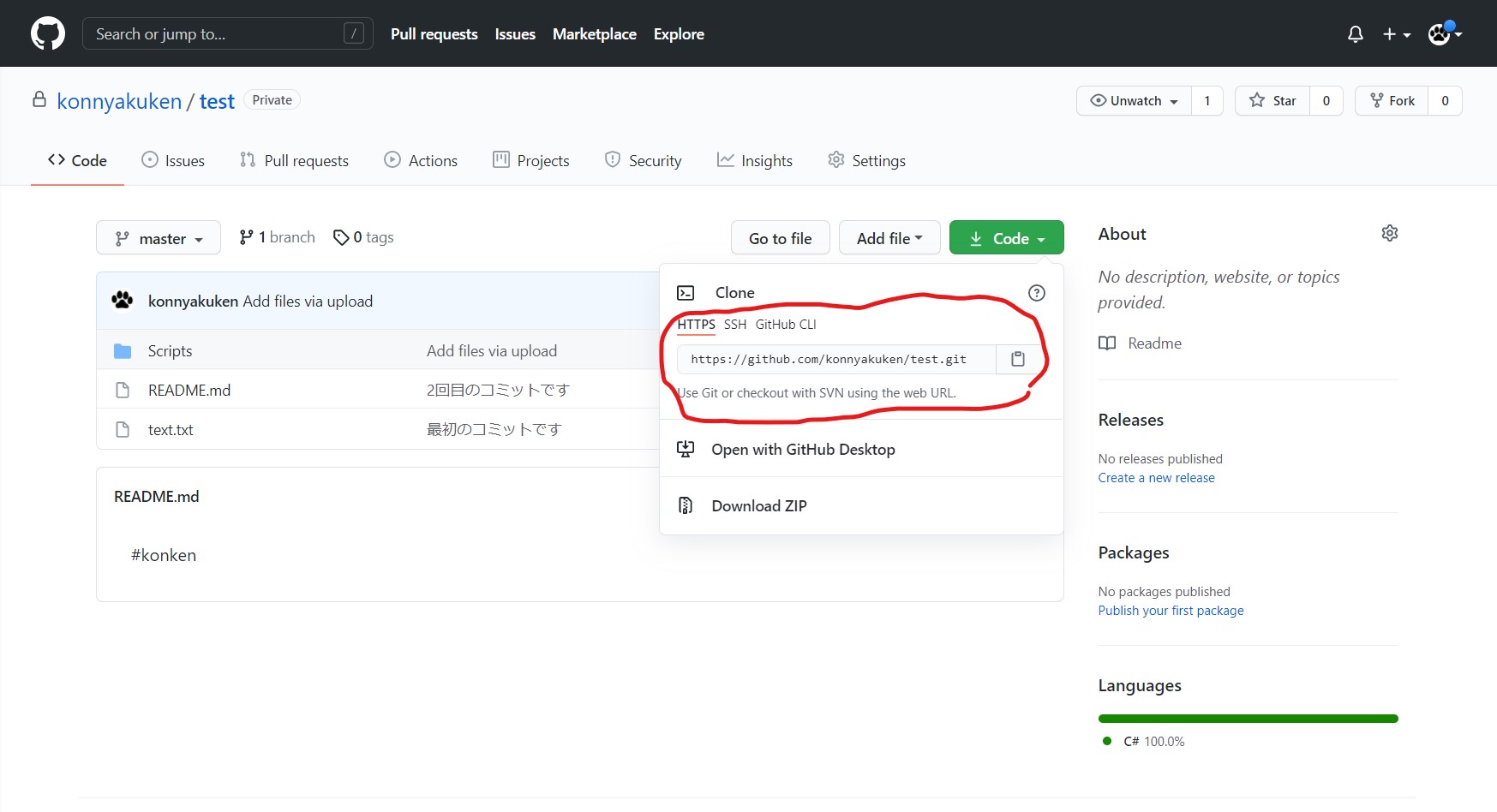1497x812 pixels.
Task: Open the notifications bell
Action: coord(1356,34)
